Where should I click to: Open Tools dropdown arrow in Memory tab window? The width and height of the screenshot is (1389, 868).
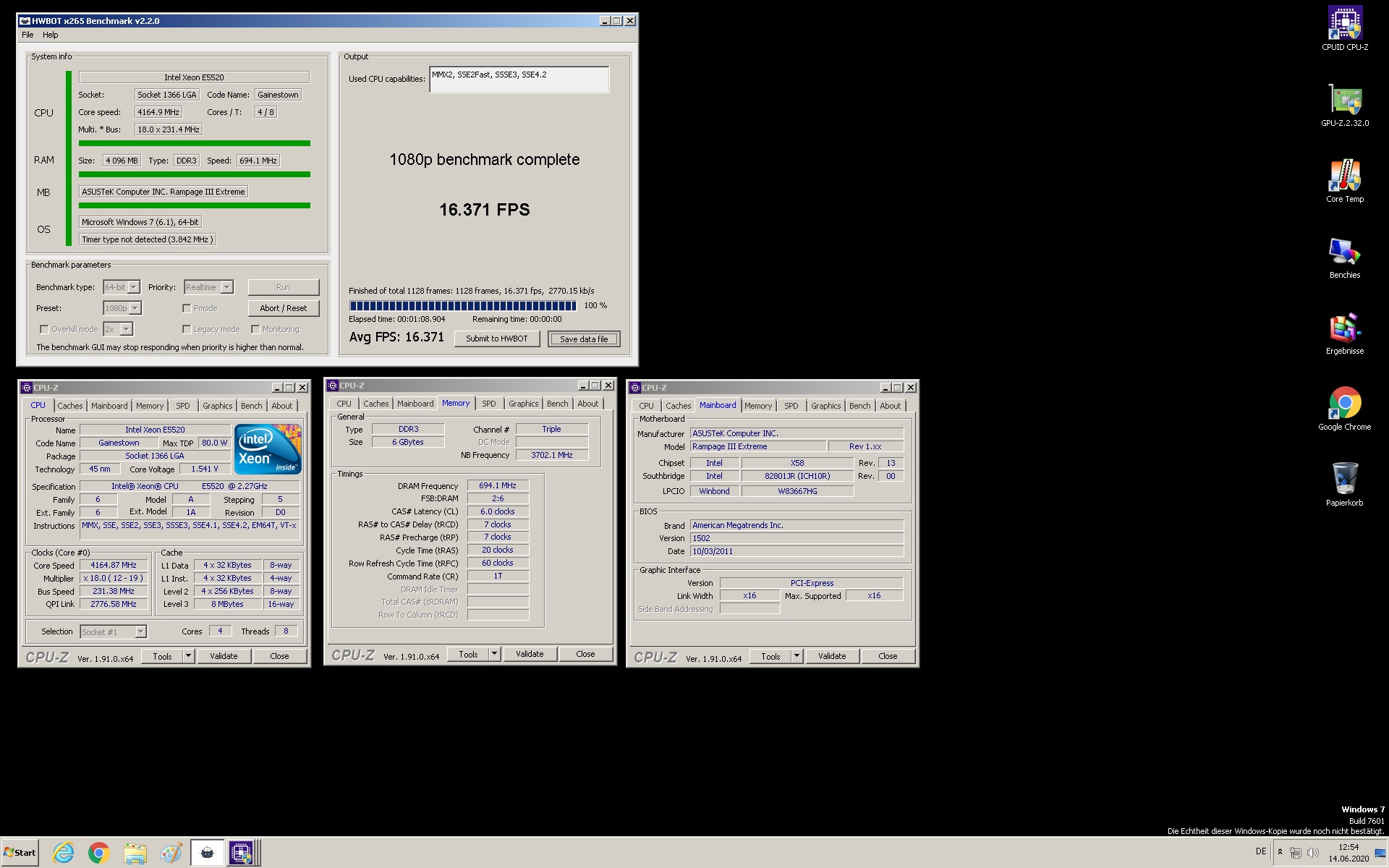(x=495, y=654)
